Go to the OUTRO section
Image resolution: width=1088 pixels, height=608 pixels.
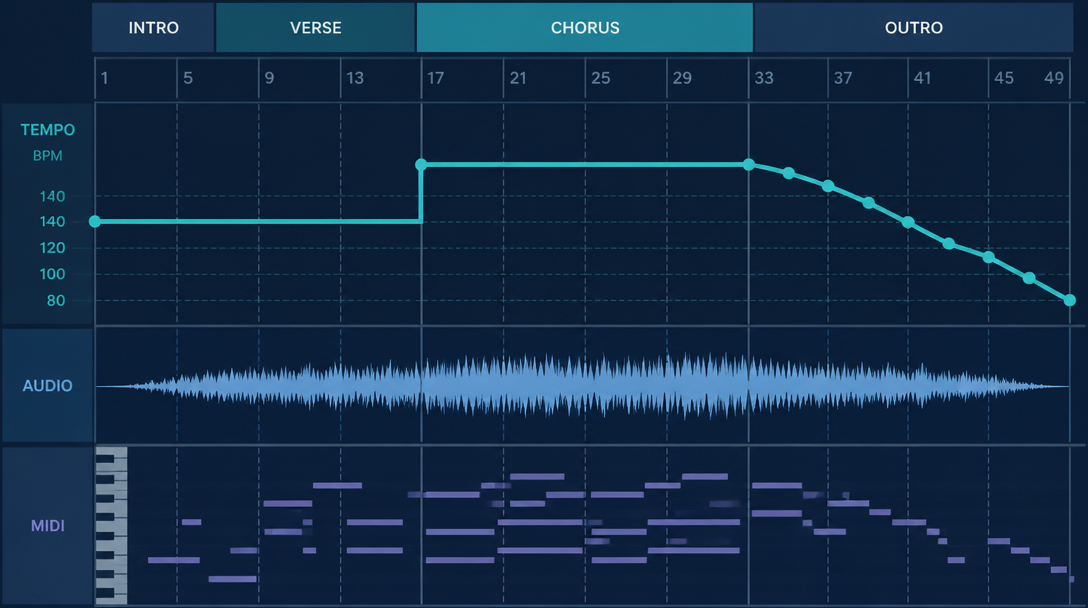913,28
